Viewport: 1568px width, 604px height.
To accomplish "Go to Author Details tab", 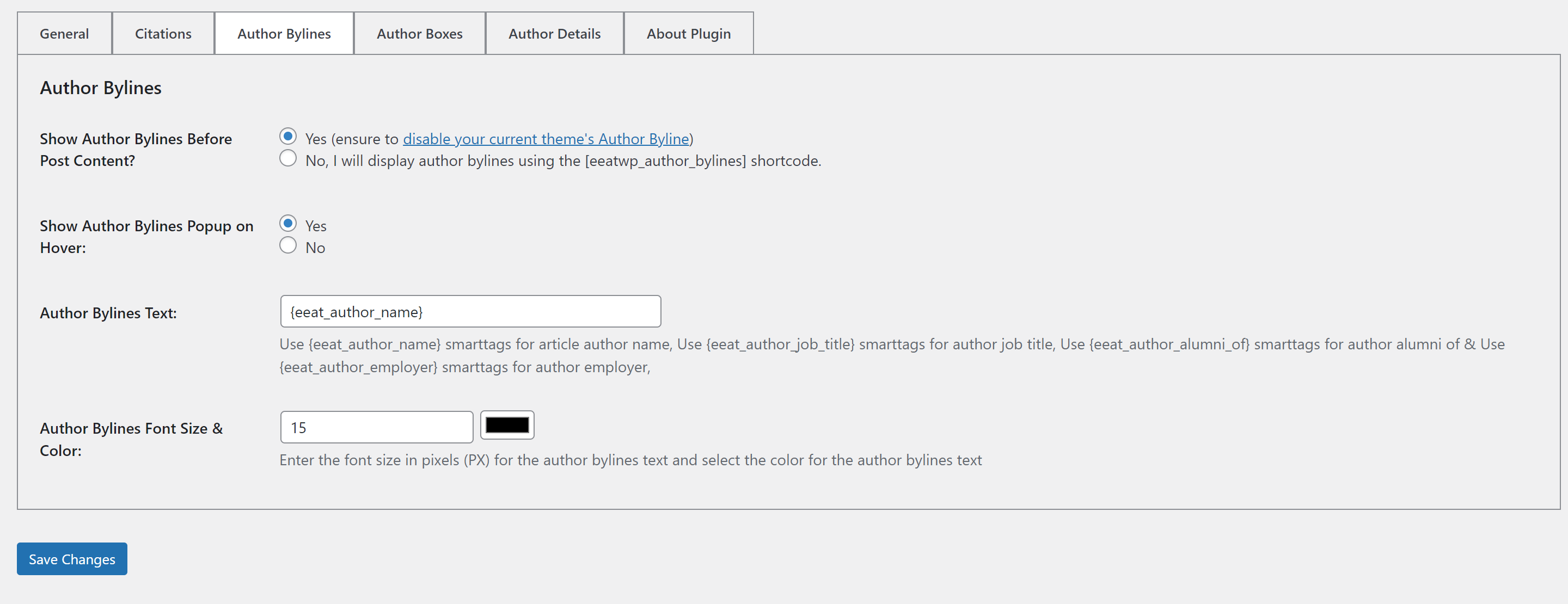I will coord(554,34).
